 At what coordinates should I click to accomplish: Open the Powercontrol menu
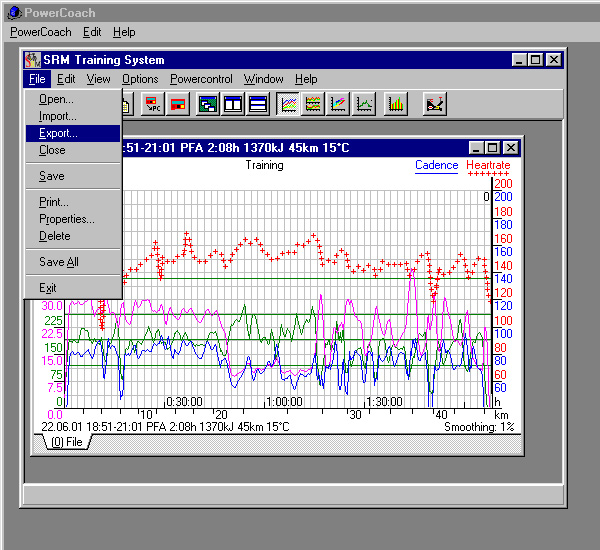(x=201, y=79)
